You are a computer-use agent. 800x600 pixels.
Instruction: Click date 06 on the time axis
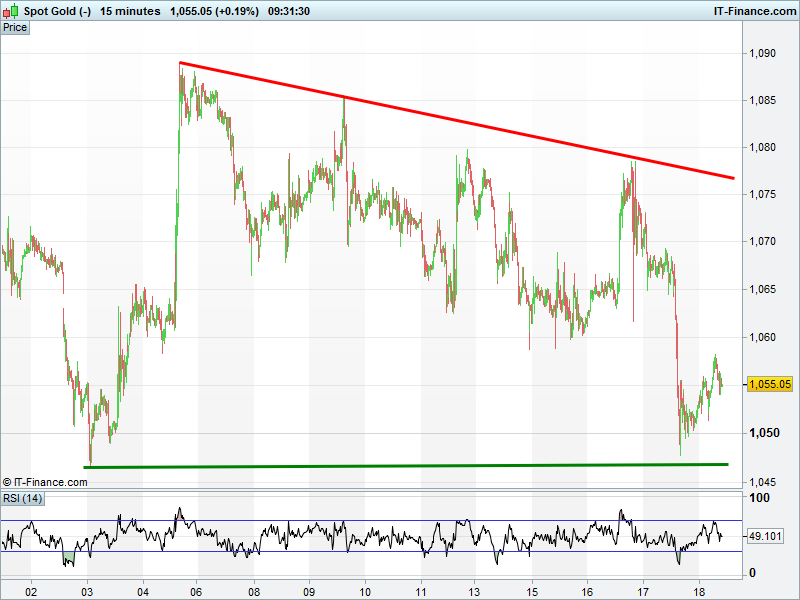[197, 591]
